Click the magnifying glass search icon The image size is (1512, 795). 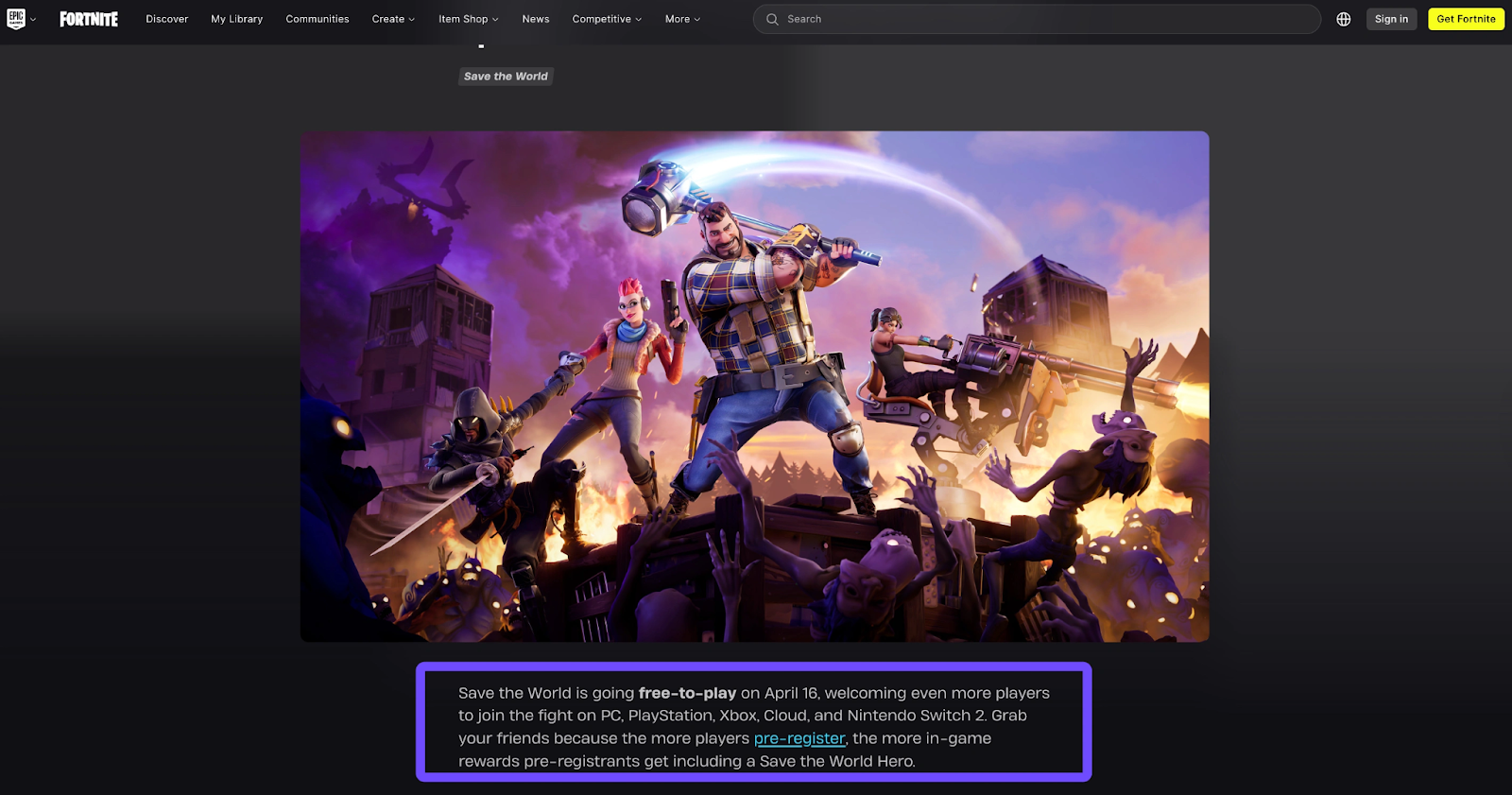point(772,19)
